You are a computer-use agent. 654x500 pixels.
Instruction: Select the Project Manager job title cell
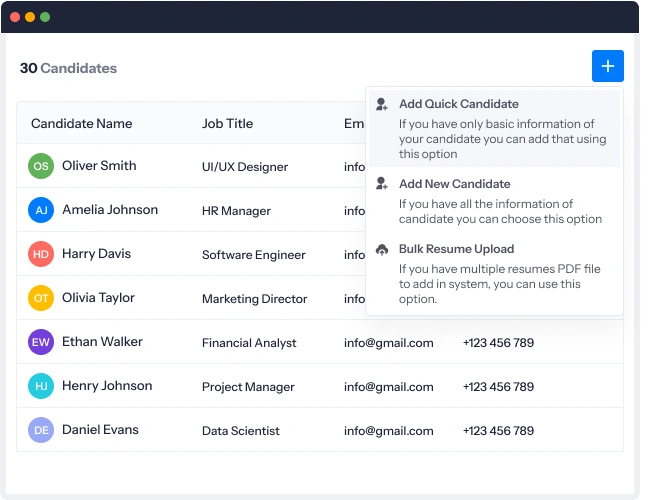pos(248,387)
